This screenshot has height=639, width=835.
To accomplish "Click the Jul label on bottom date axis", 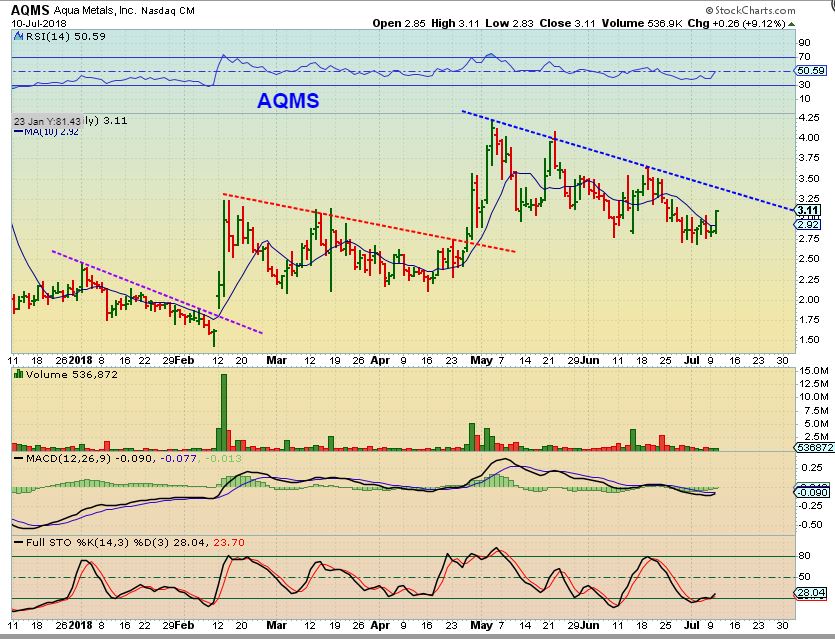I will [691, 625].
